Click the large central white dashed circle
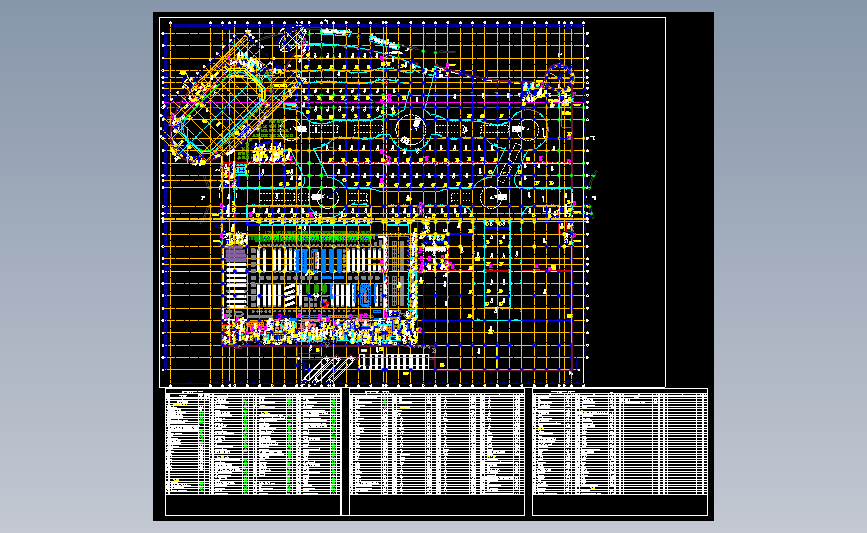The height and width of the screenshot is (533, 867). pos(411,129)
